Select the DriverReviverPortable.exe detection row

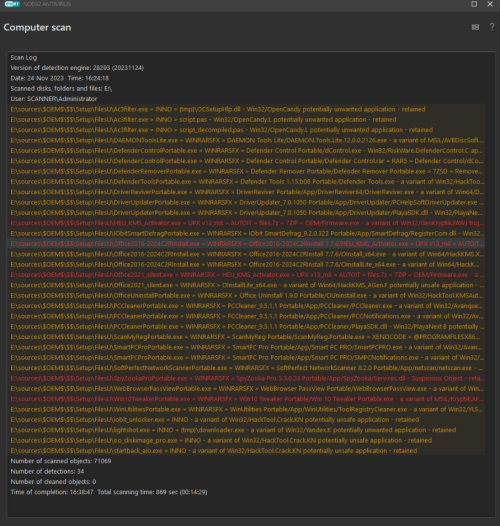tap(246, 192)
